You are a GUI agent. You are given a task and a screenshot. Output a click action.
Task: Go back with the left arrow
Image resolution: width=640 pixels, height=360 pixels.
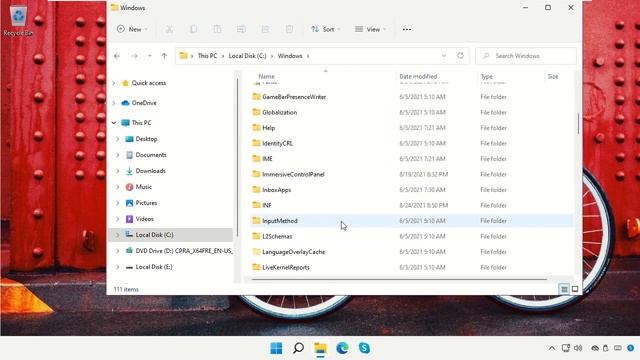pyautogui.click(x=117, y=56)
